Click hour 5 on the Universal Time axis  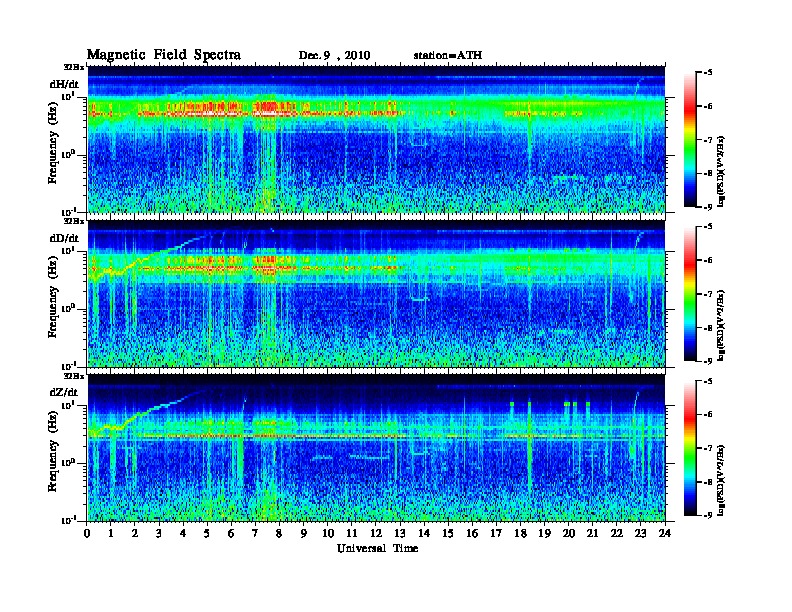point(207,534)
